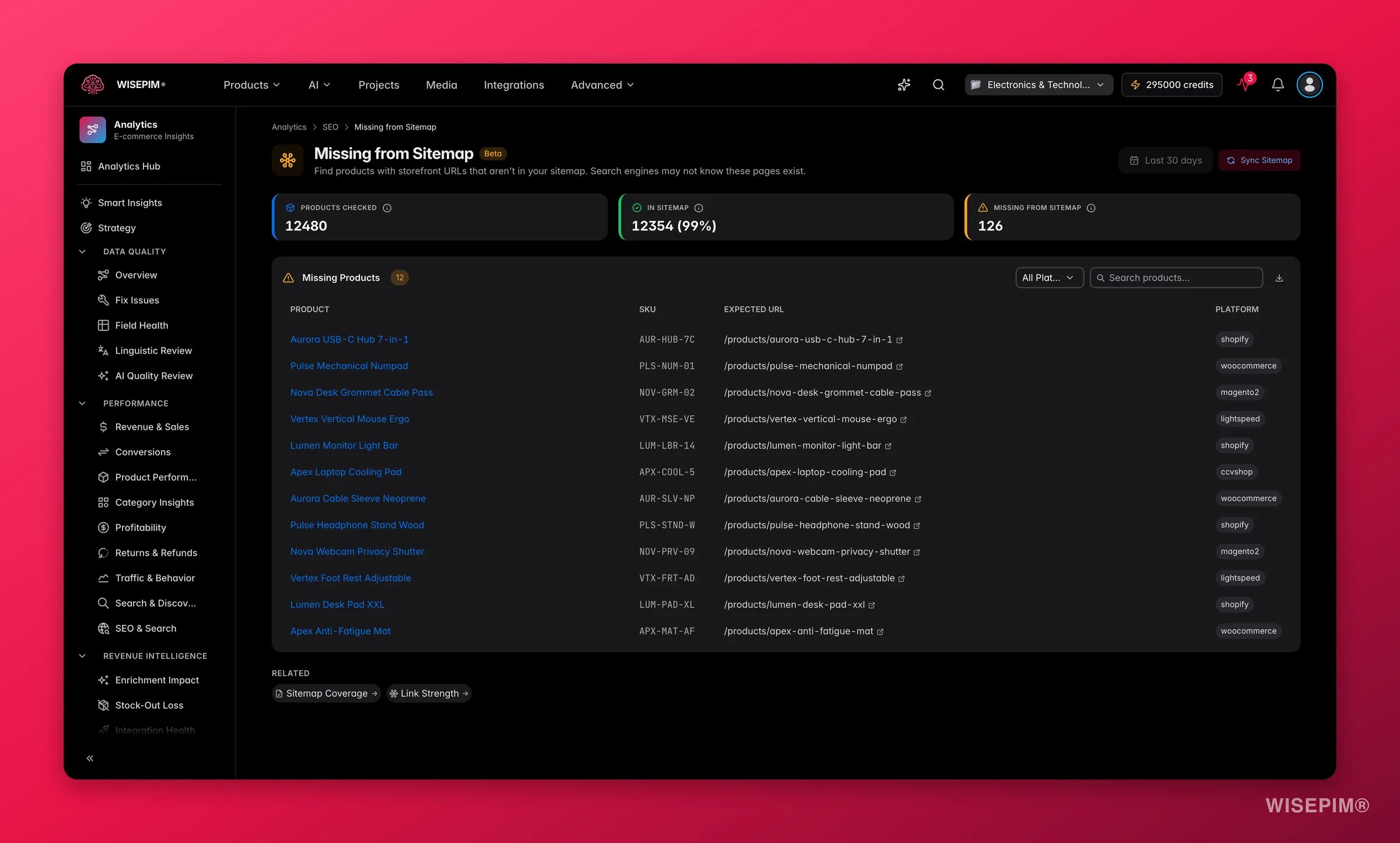Open the notifications bell

(1277, 85)
